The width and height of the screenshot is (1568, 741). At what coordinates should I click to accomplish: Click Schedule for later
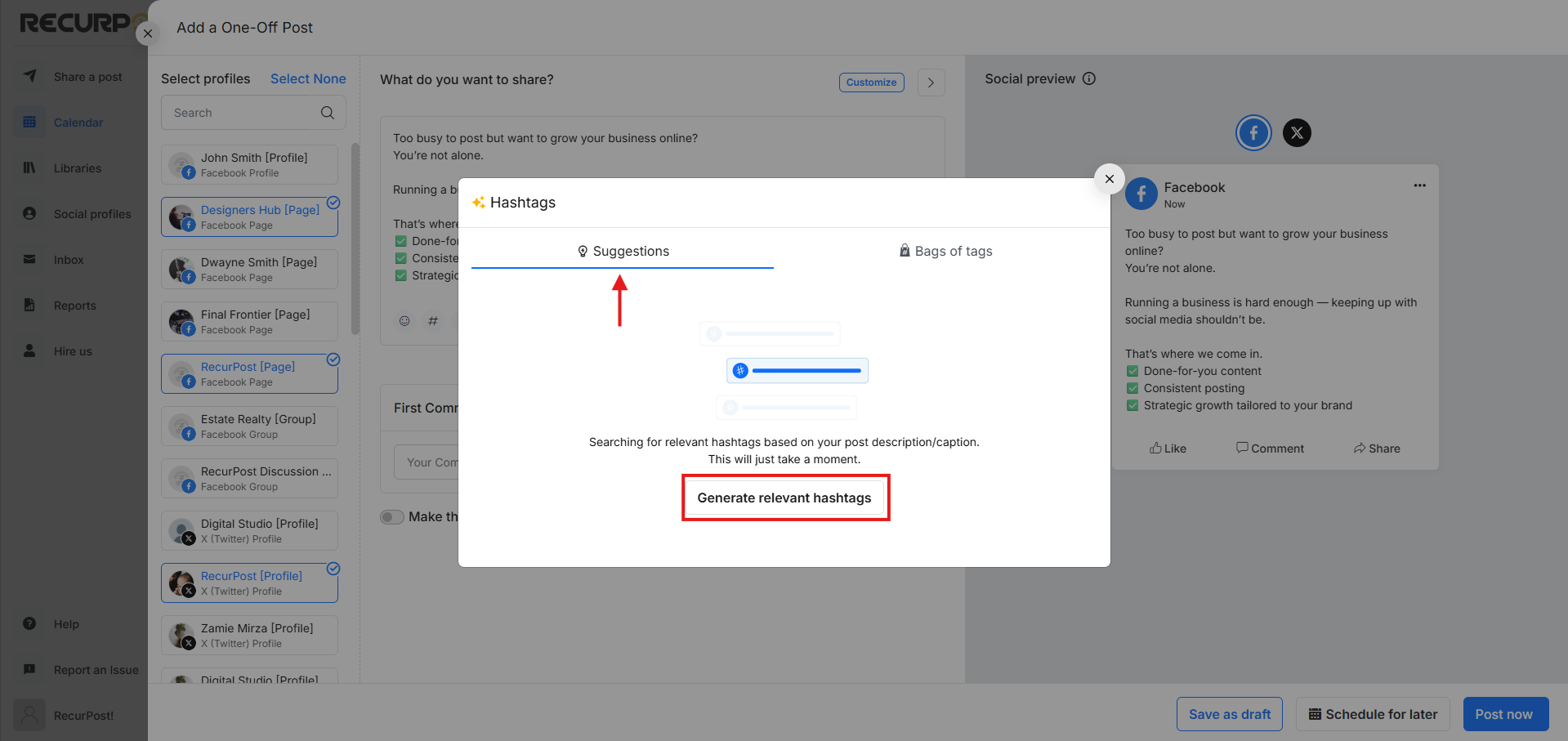point(1373,714)
